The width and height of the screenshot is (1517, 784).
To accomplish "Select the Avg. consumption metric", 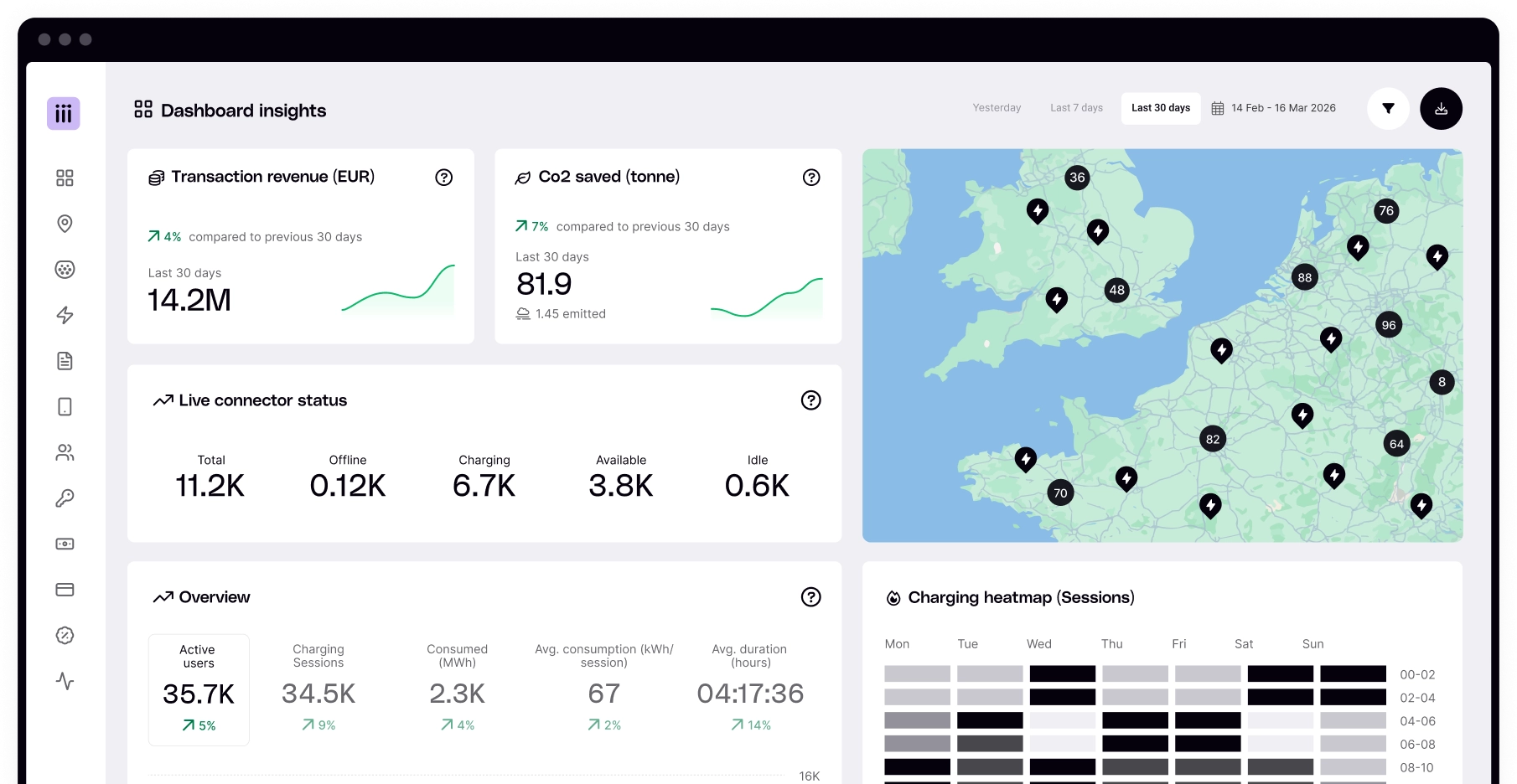I will [x=604, y=689].
